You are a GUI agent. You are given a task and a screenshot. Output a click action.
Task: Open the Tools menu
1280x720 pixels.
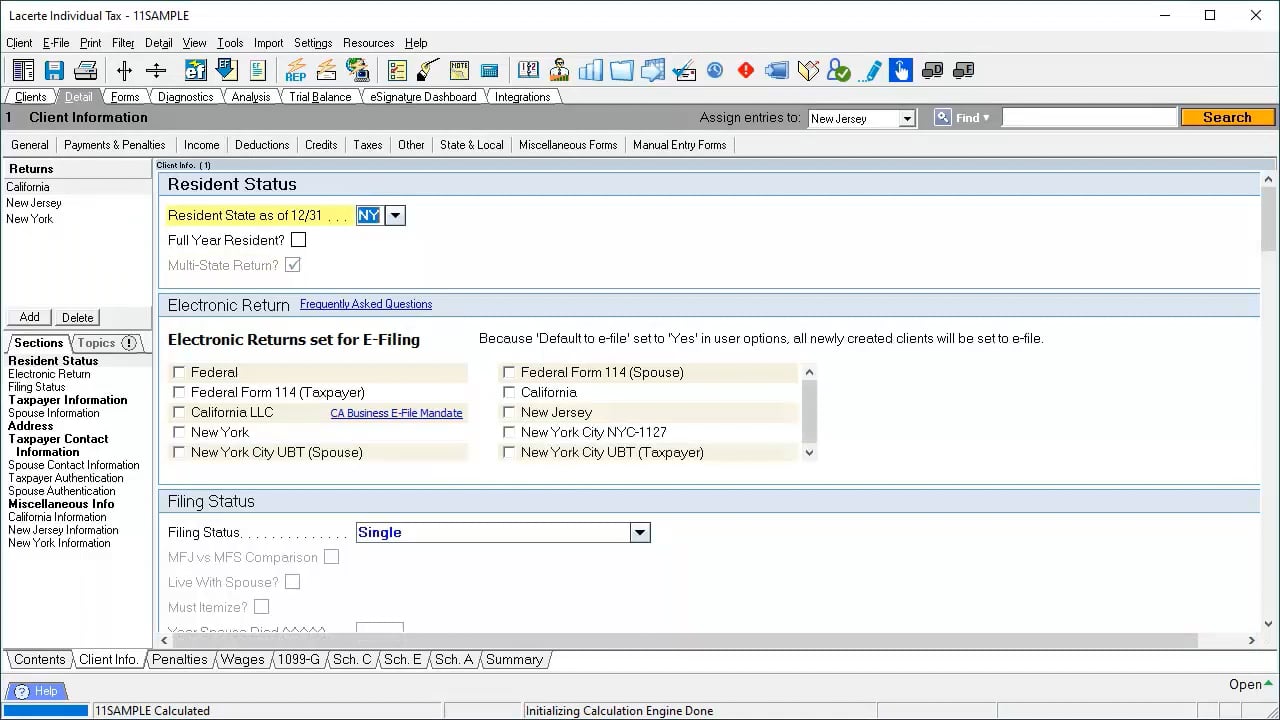tap(230, 43)
